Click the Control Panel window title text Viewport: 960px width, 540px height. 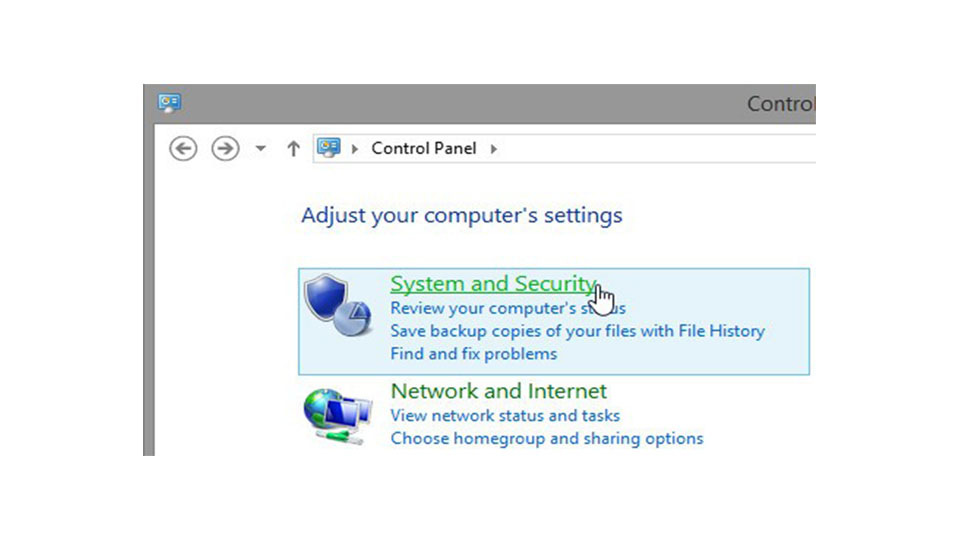click(781, 104)
